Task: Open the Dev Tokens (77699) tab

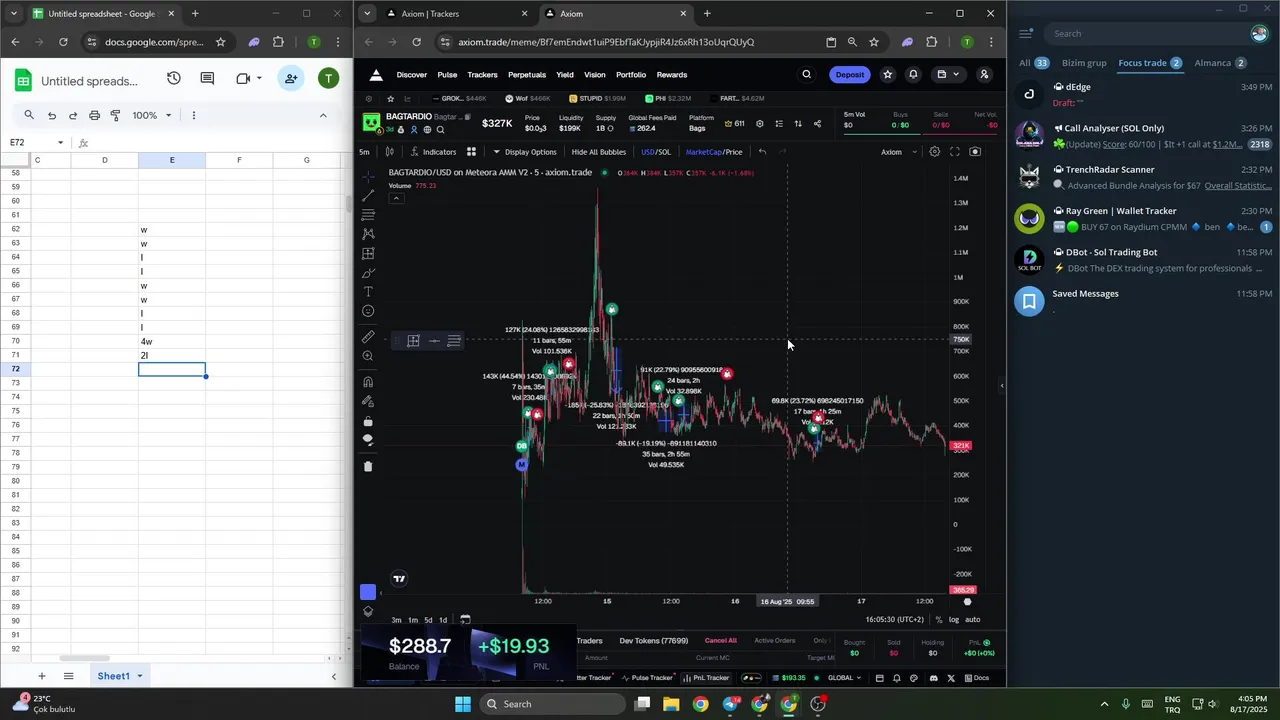Action: 653,641
